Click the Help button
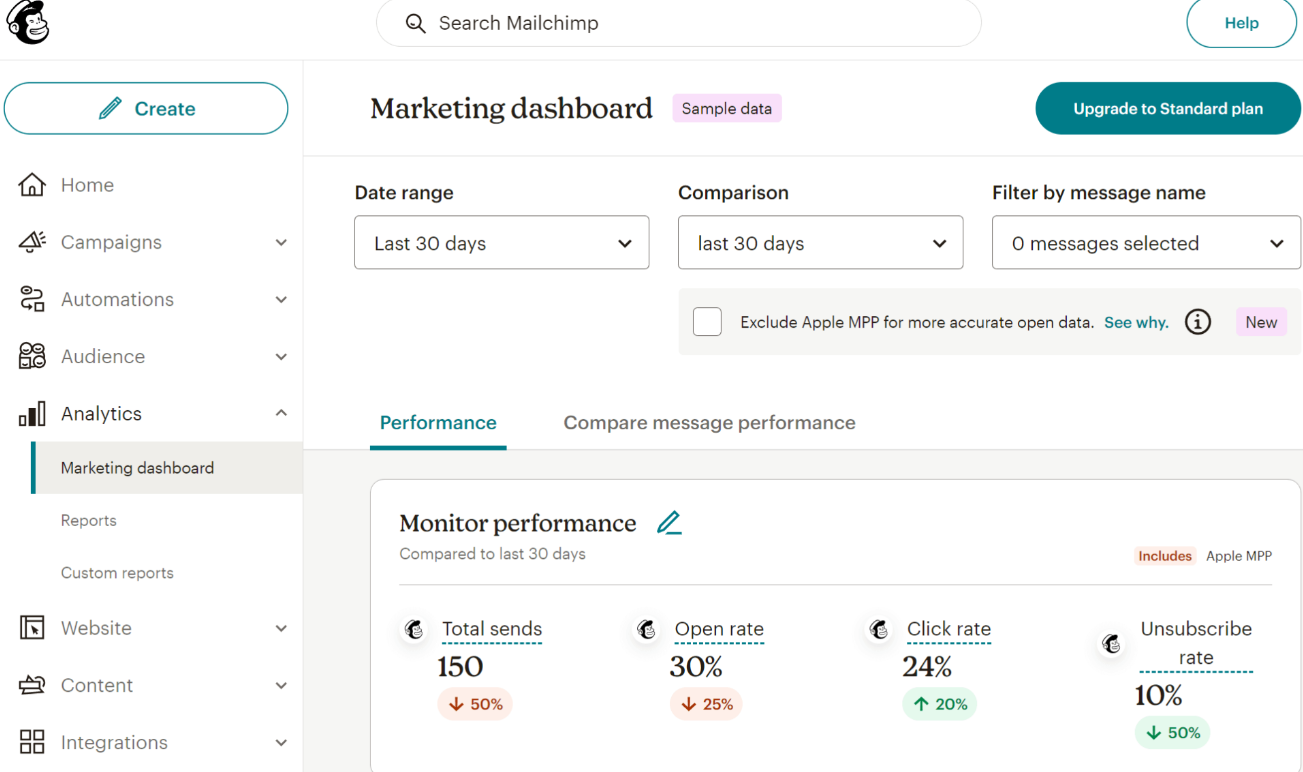Viewport: 1303px width, 772px height. point(1241,23)
